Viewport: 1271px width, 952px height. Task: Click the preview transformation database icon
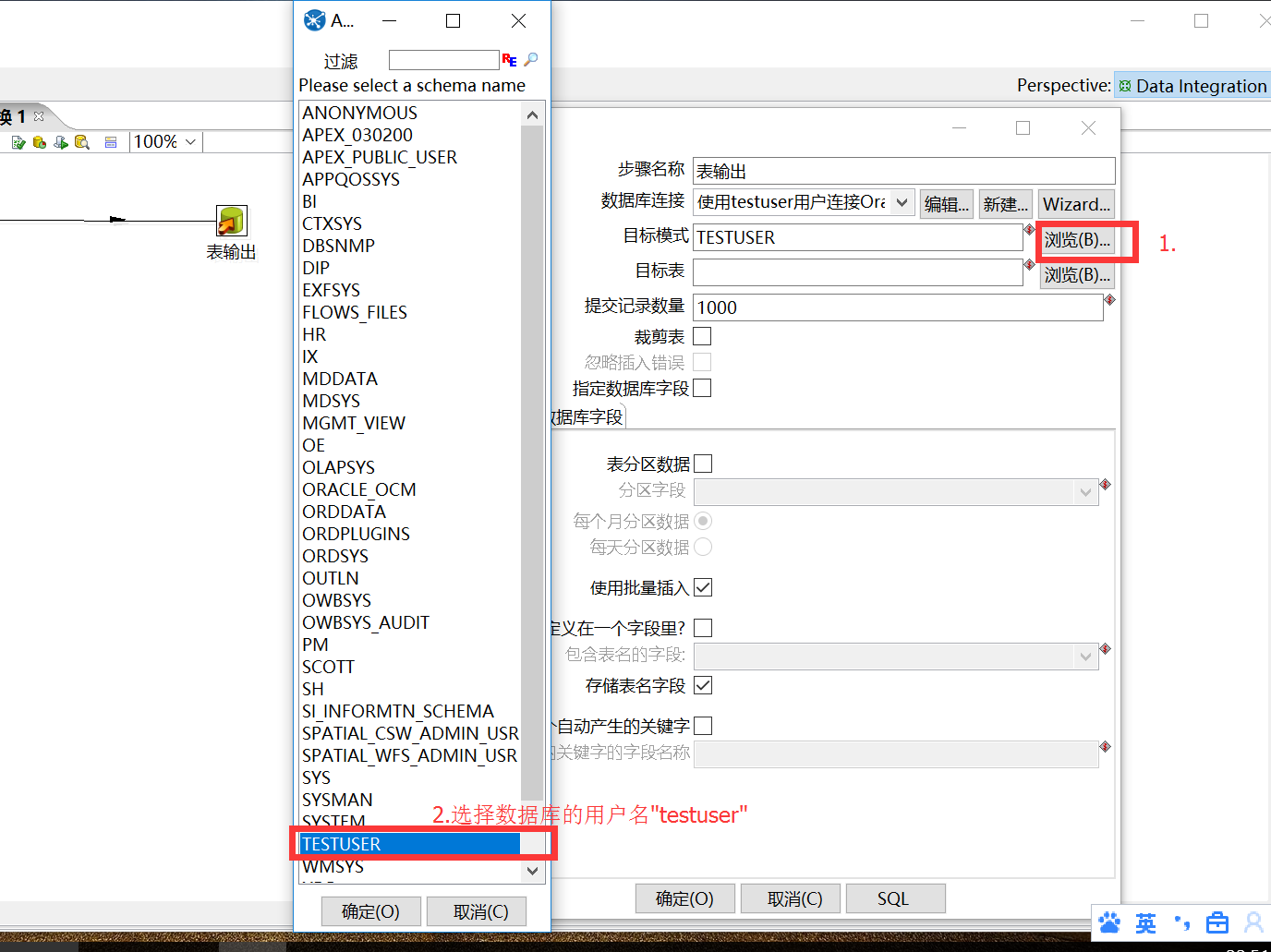39,141
